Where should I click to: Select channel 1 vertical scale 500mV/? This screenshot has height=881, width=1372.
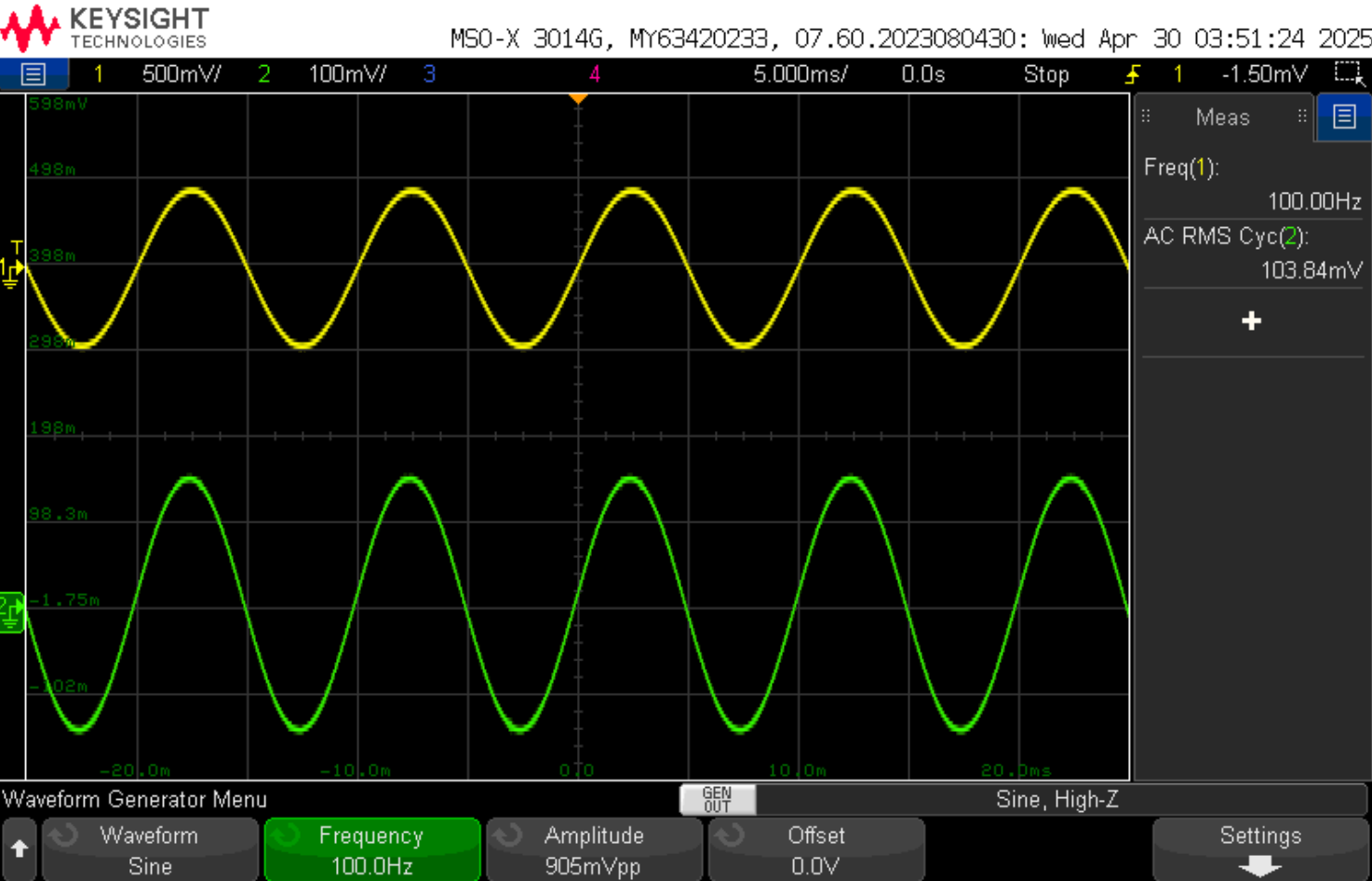click(182, 75)
